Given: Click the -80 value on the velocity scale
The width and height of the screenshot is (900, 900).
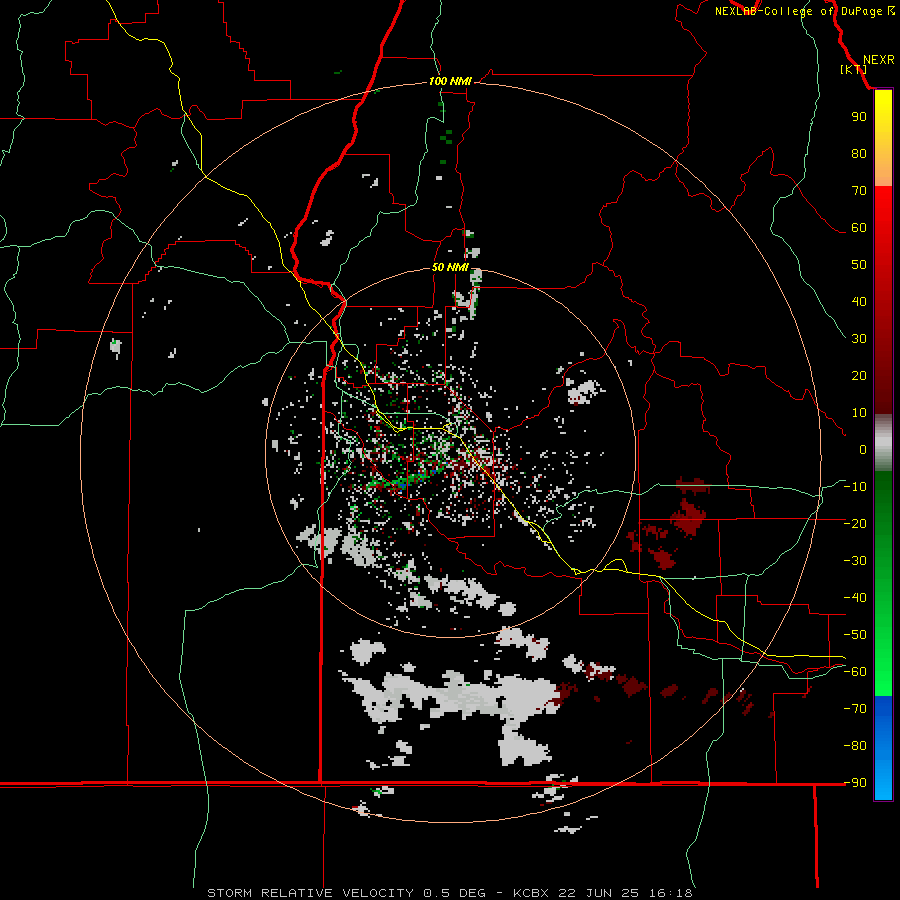Looking at the screenshot, I should [855, 746].
